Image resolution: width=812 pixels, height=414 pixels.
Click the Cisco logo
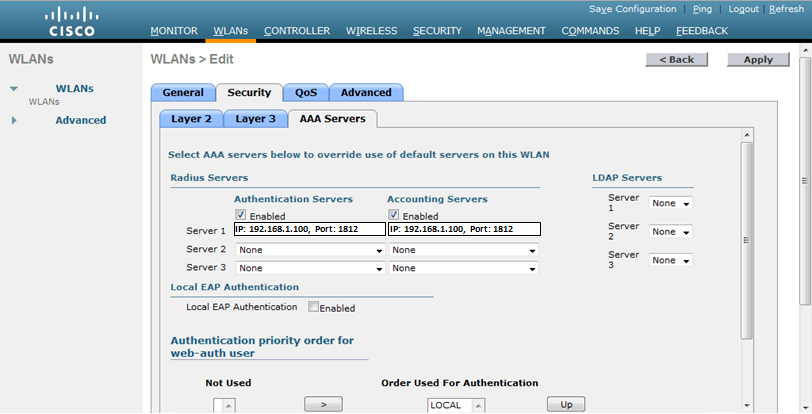(x=72, y=22)
